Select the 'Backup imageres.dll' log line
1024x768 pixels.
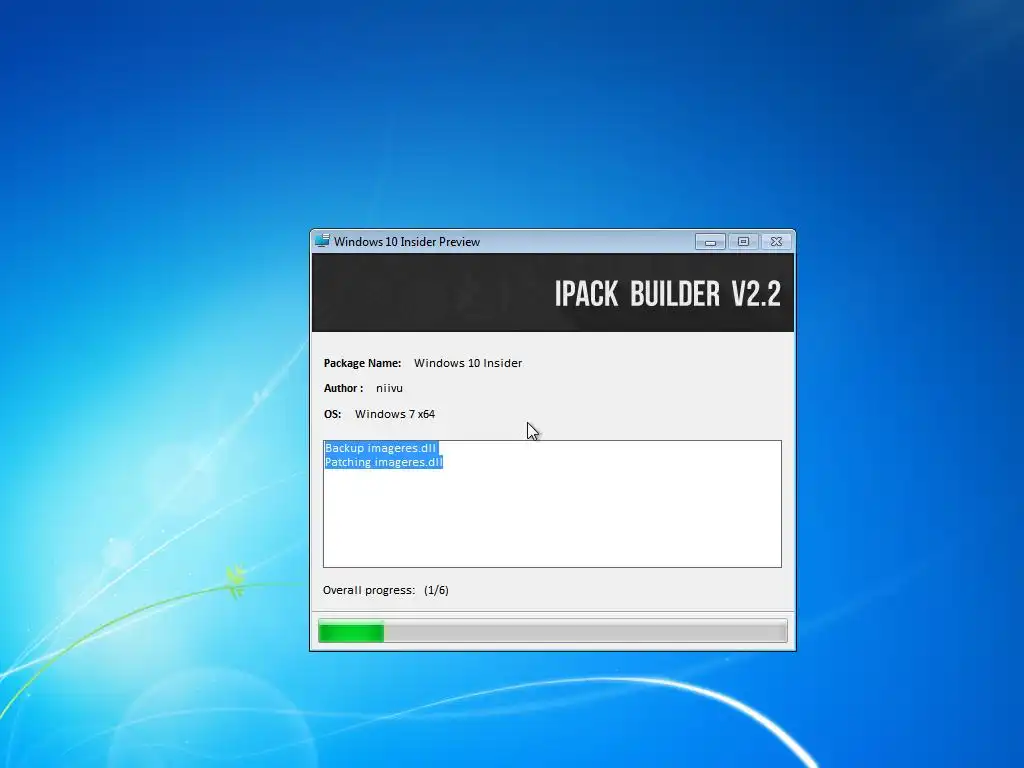[x=380, y=448]
